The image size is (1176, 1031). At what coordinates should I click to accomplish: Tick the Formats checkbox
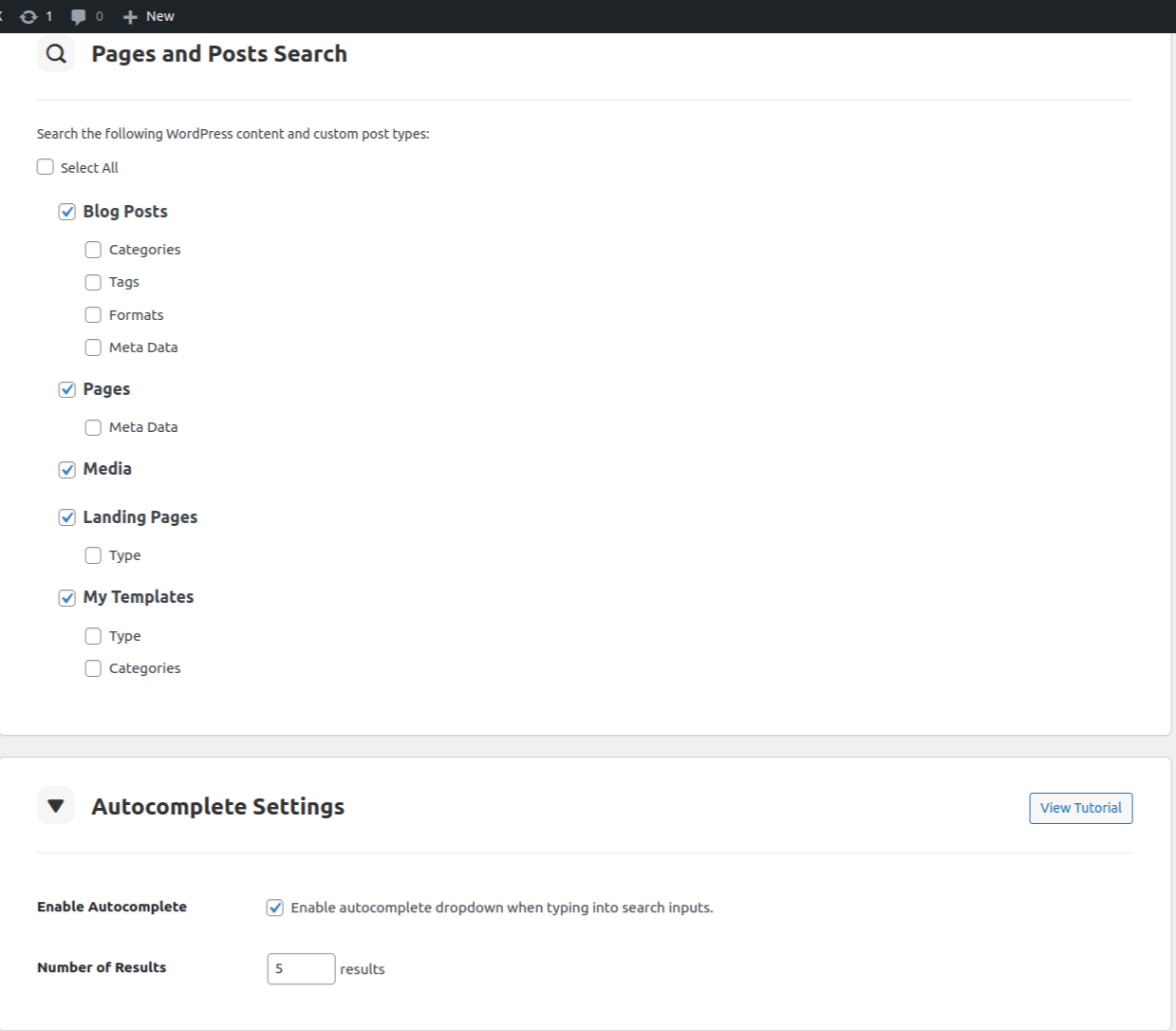point(93,315)
